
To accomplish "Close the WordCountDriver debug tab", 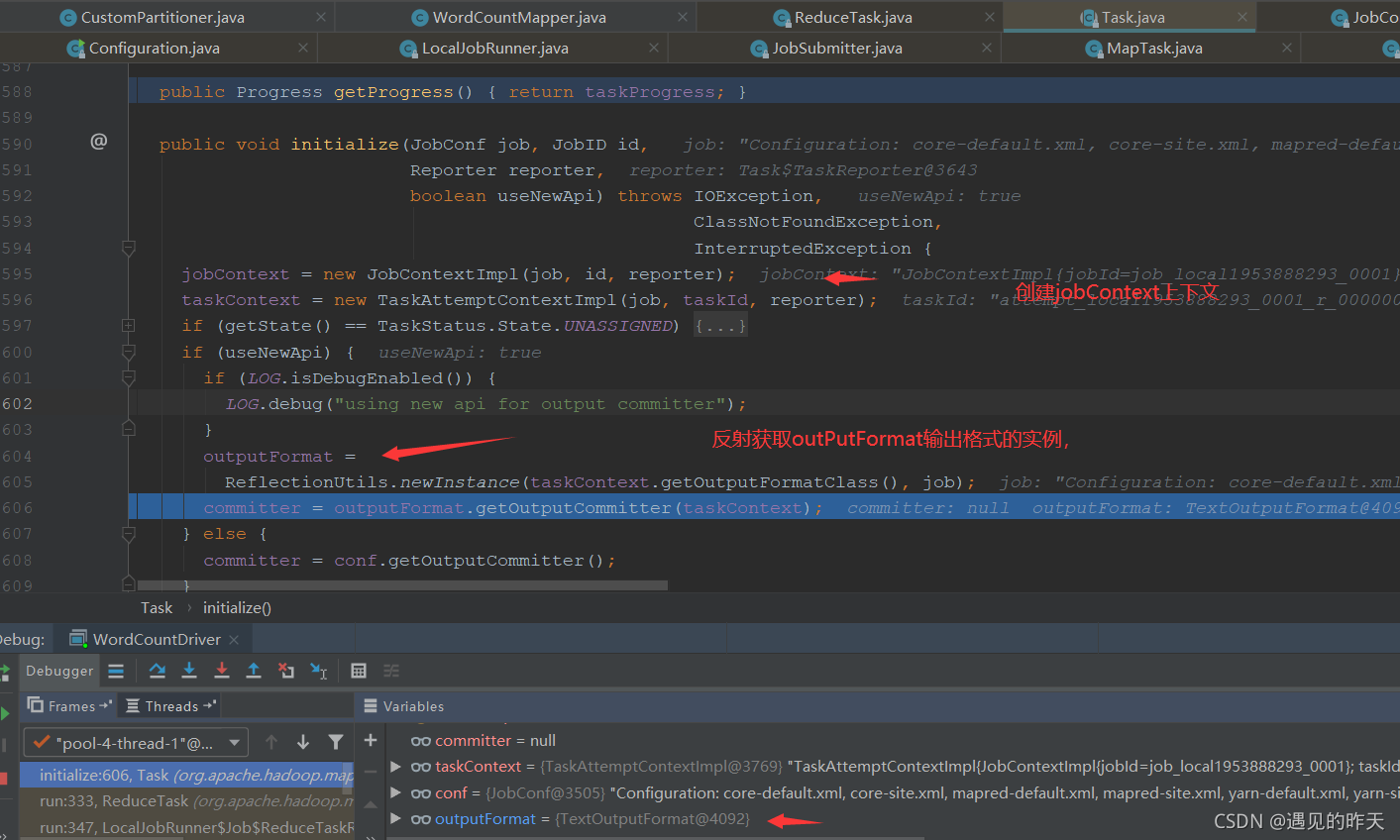I will tap(234, 640).
